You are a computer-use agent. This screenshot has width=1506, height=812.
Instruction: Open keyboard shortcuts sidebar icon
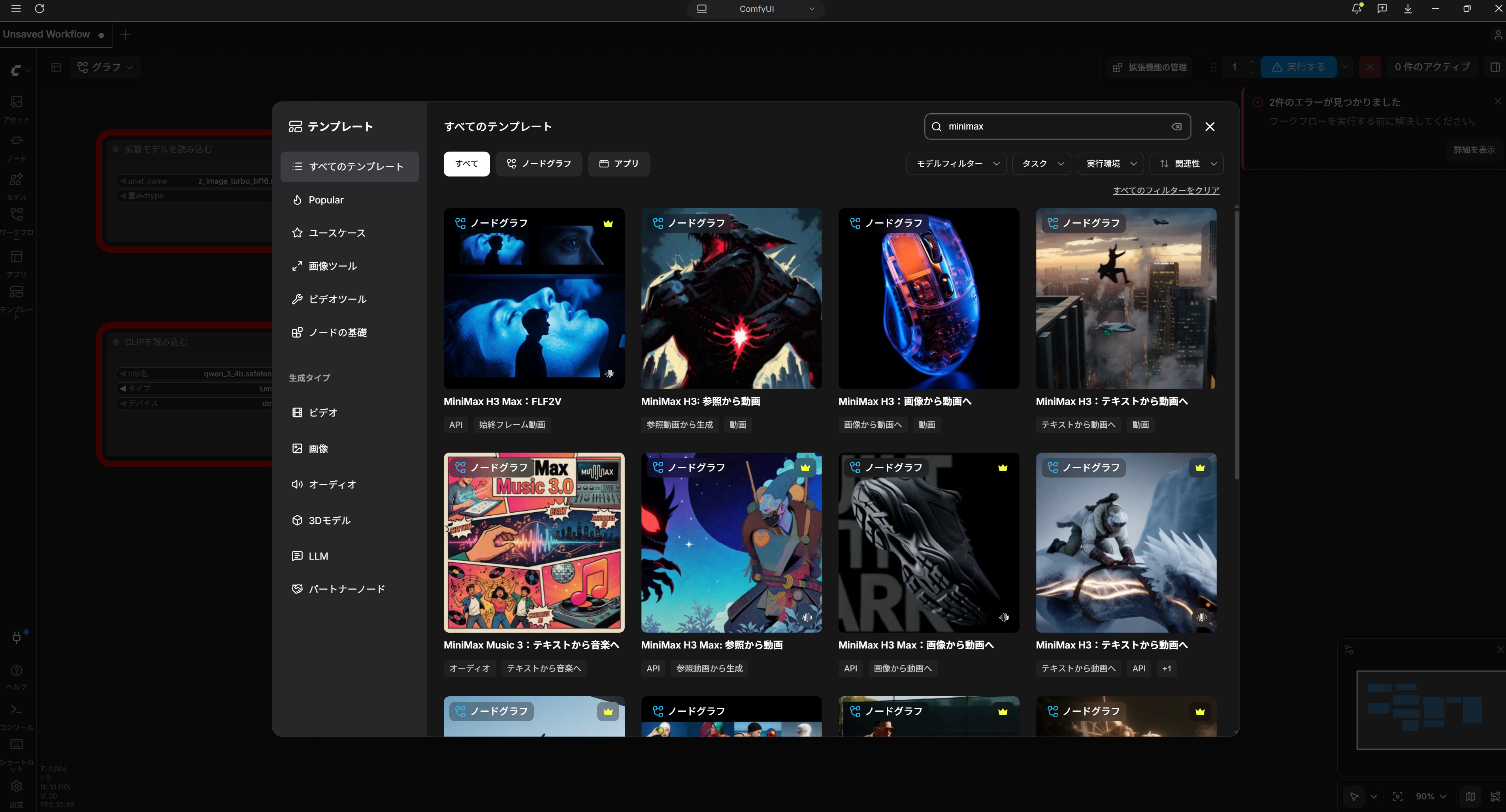click(16, 755)
